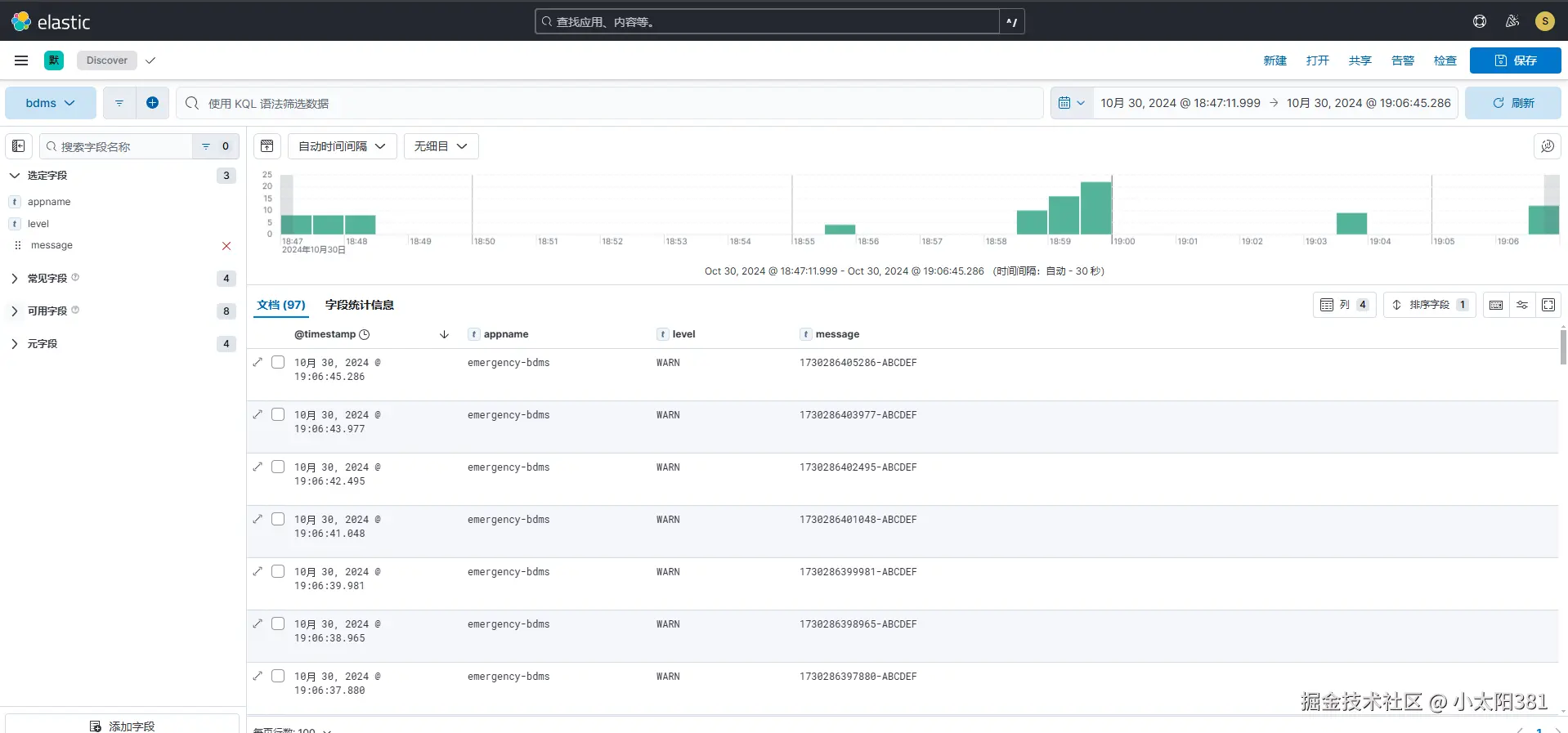The image size is (1568, 733).
Task: Select checkbox for row 19:06:41.048
Action: tap(278, 519)
